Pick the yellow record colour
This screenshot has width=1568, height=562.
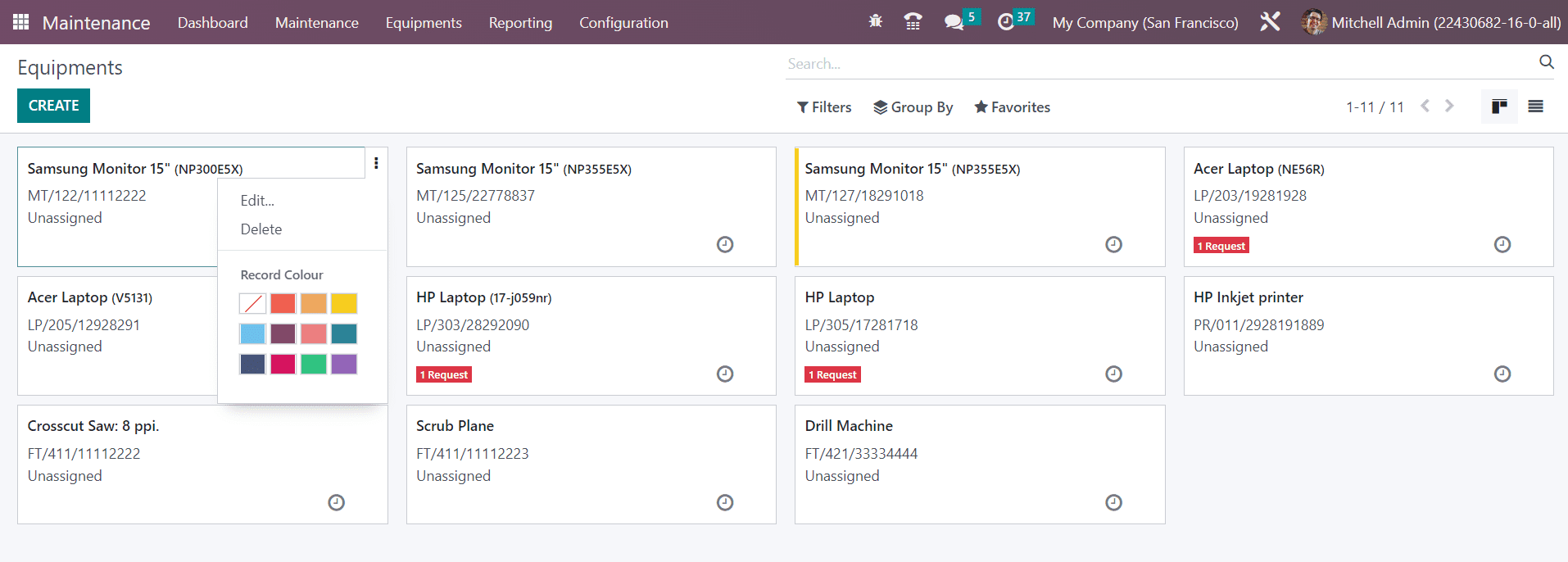tap(344, 303)
